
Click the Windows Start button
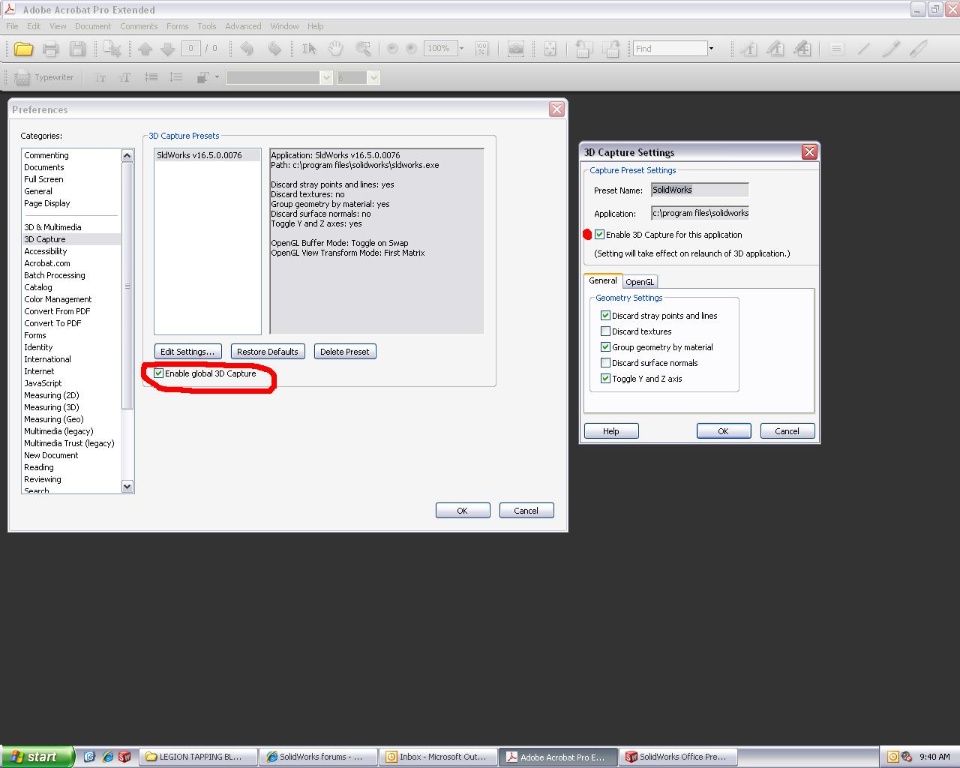pos(37,757)
